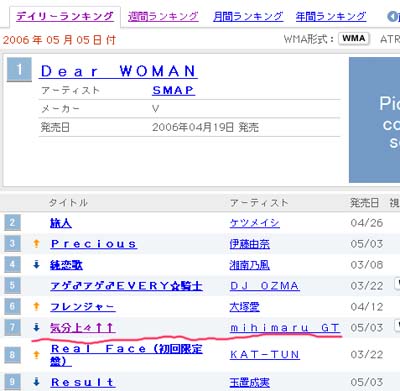This screenshot has width=400, height=391.
Task: Click release date 03/08 for 純恋歌
Action: 367,265
